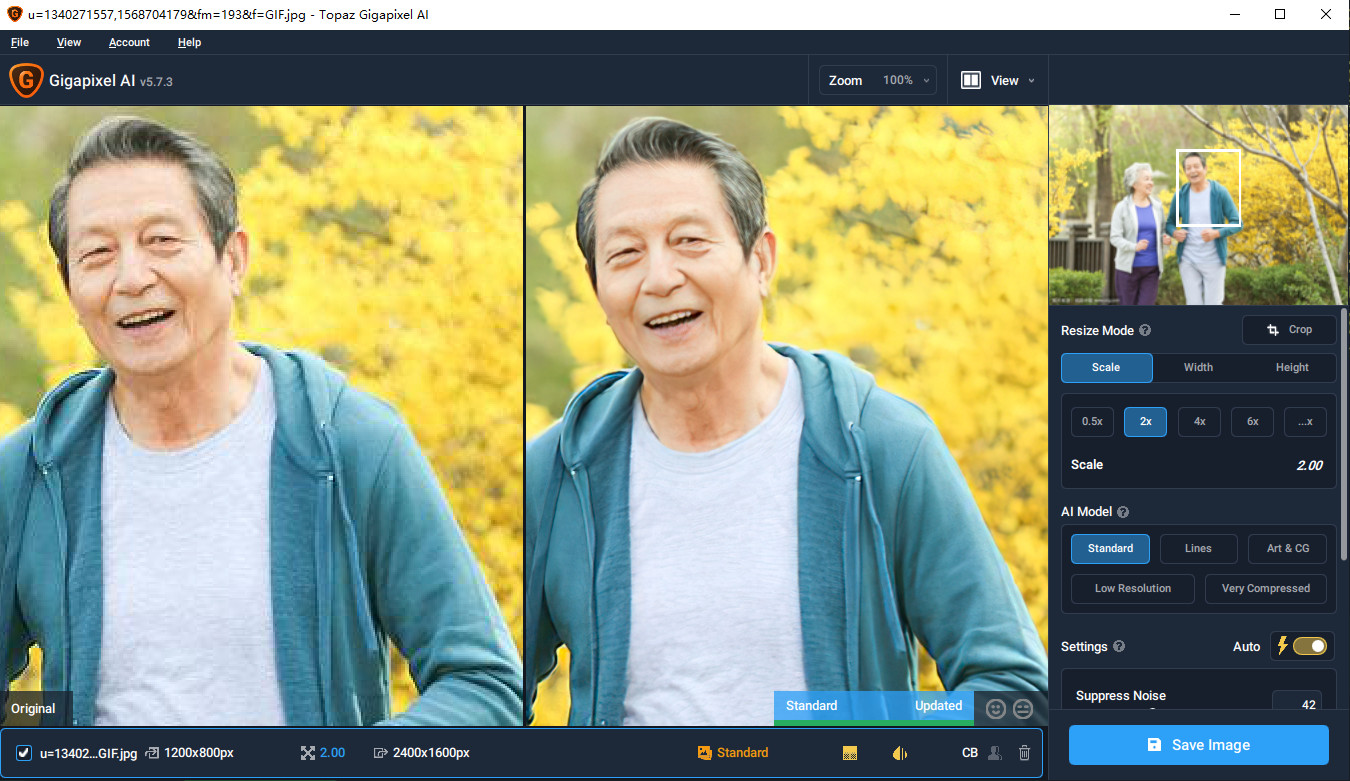Toggle the Auto settings switch
Image resolution: width=1350 pixels, height=781 pixels.
[1309, 646]
